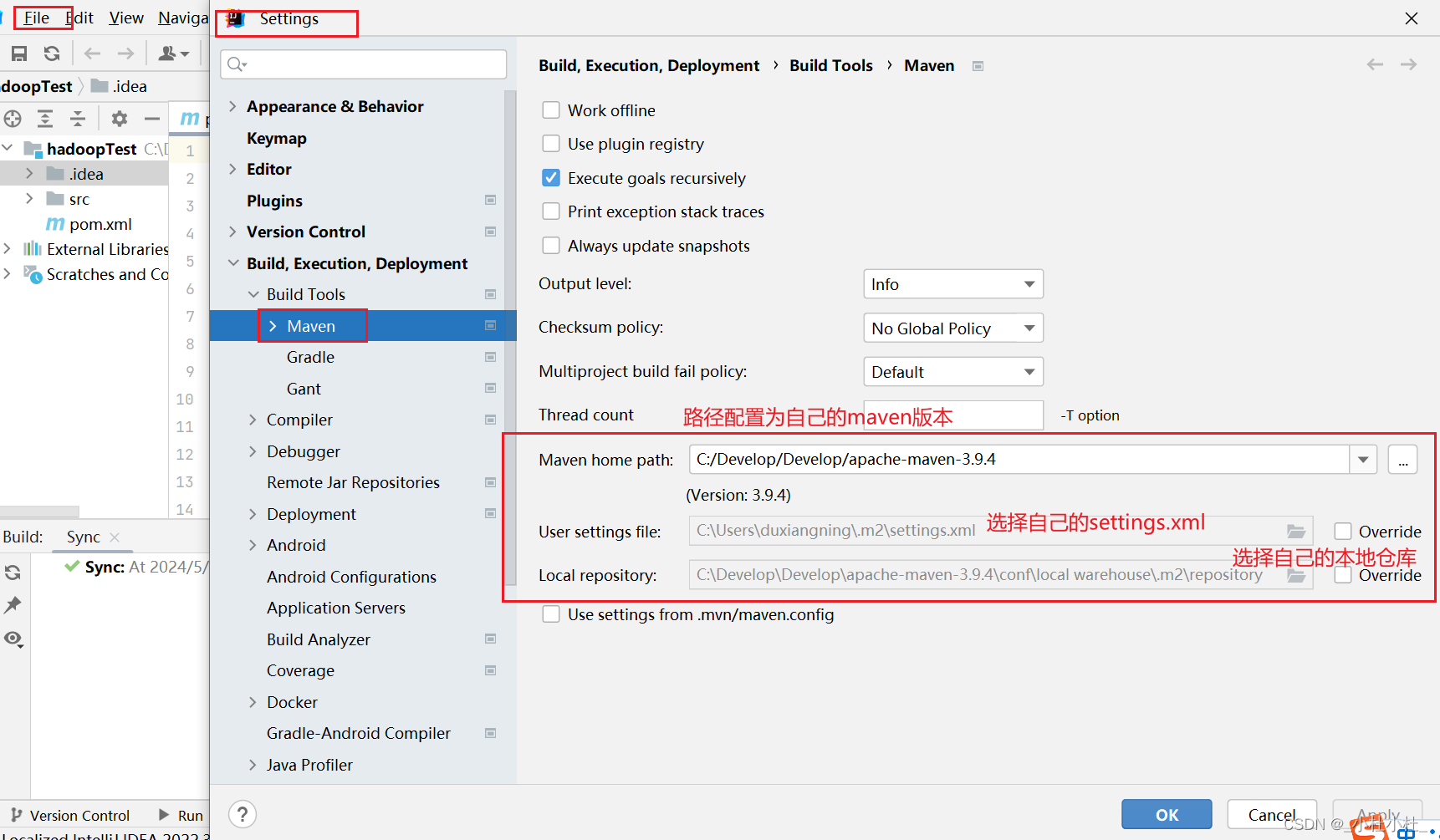1440x840 pixels.
Task: Click the Maven breadcrumb project-level icon
Action: click(978, 66)
